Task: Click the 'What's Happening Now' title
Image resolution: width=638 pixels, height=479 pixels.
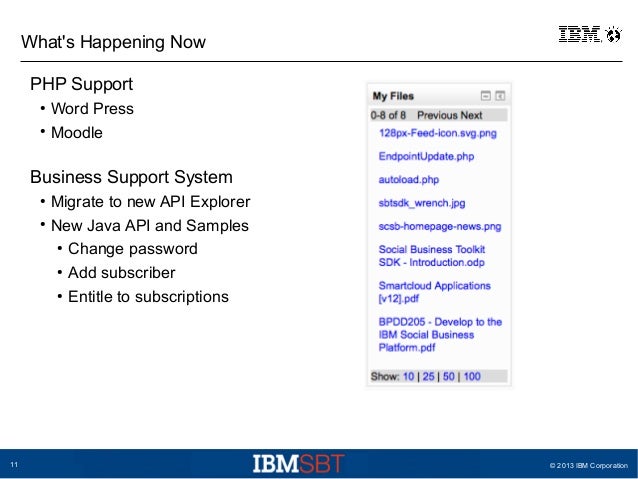Action: click(114, 42)
